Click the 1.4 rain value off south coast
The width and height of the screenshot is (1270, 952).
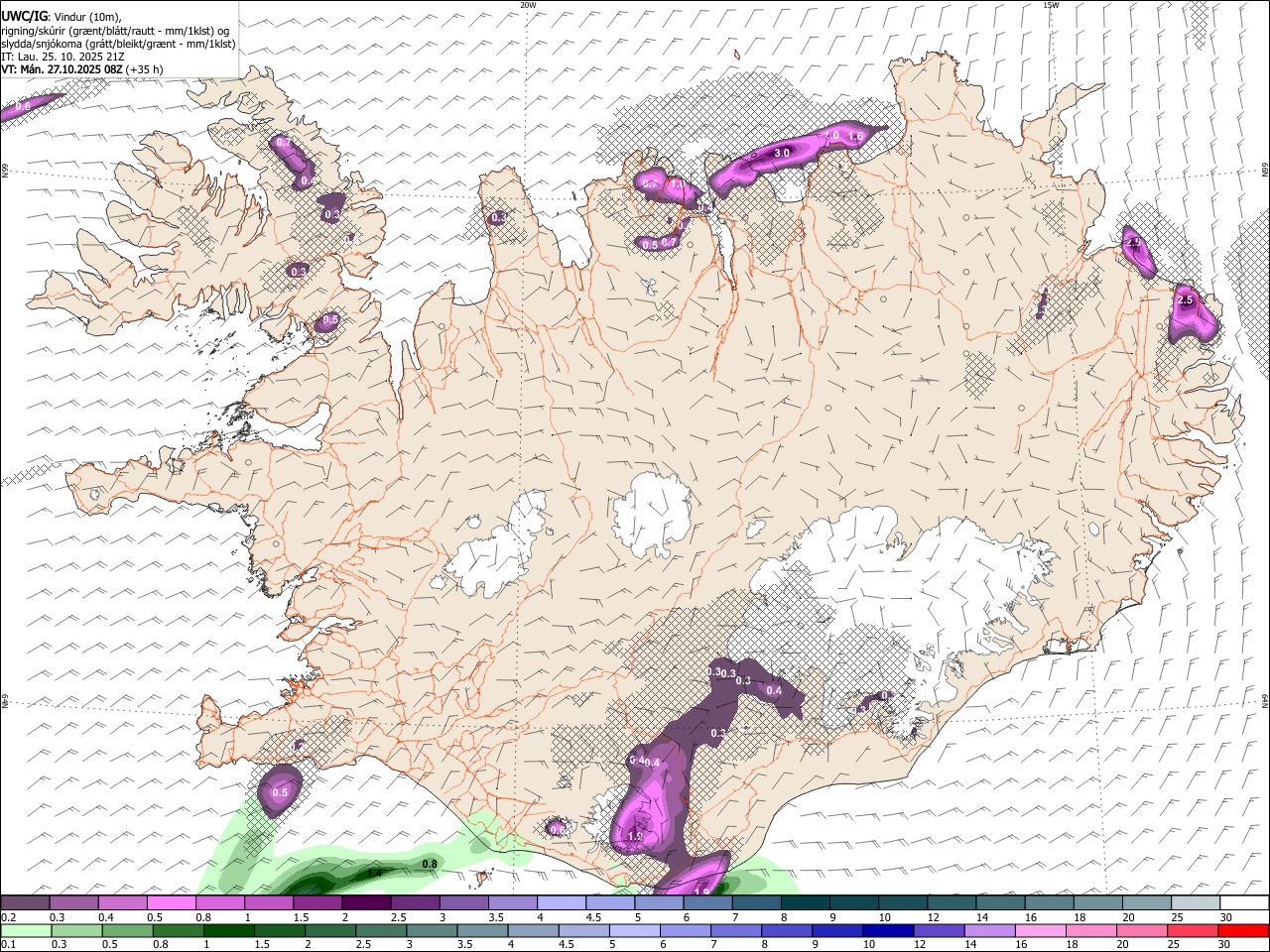point(374,873)
